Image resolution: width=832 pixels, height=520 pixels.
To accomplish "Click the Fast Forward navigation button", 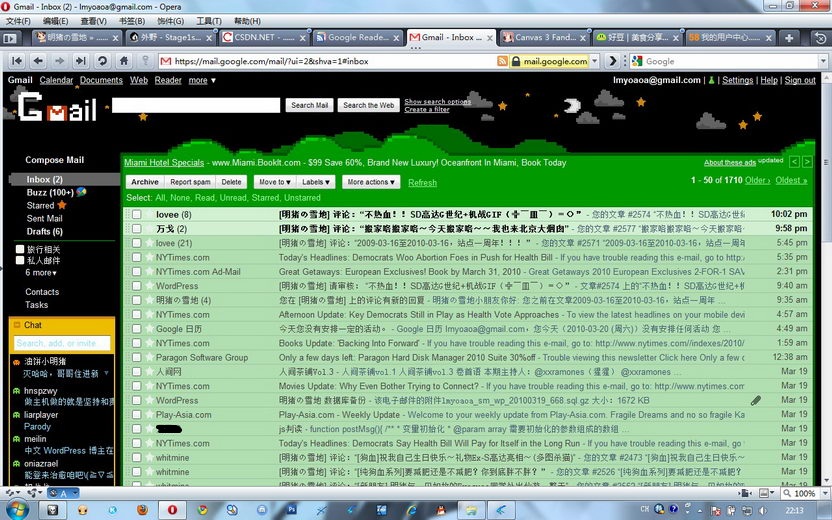I will (x=81, y=61).
